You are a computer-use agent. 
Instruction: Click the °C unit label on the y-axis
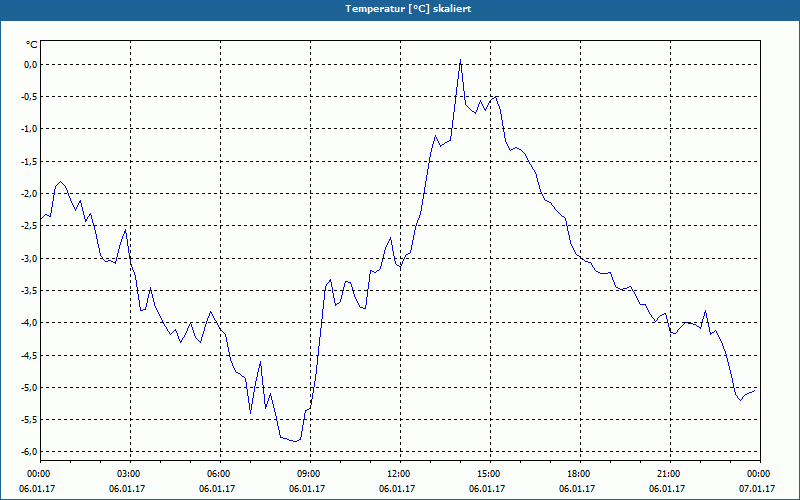click(32, 45)
